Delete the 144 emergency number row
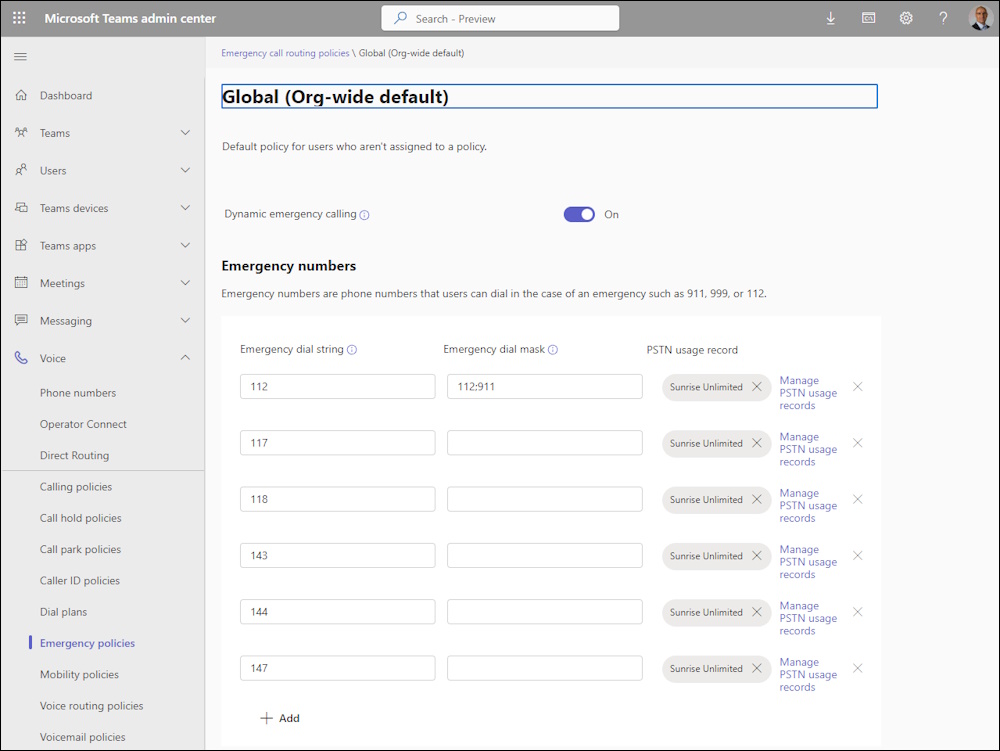 (858, 612)
